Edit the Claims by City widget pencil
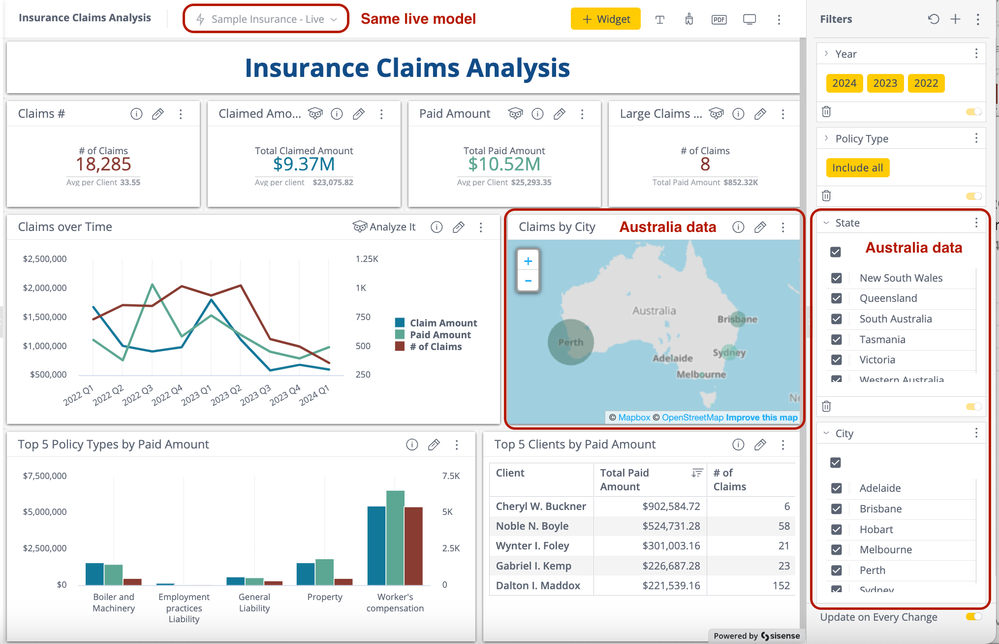This screenshot has height=644, width=999. (760, 227)
